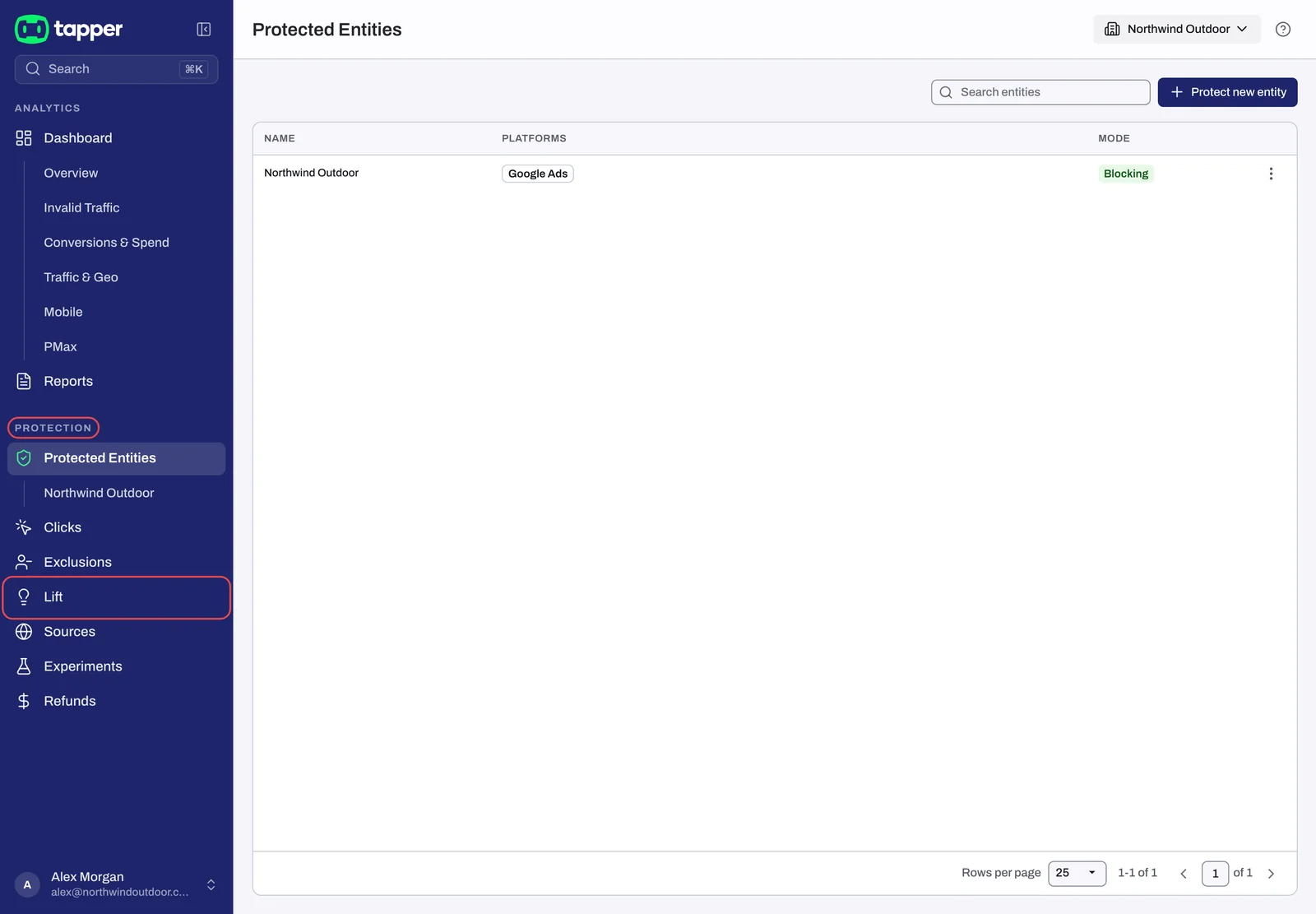Open Mobile analytics page
Screen dimensions: 1316x914
click(x=63, y=312)
